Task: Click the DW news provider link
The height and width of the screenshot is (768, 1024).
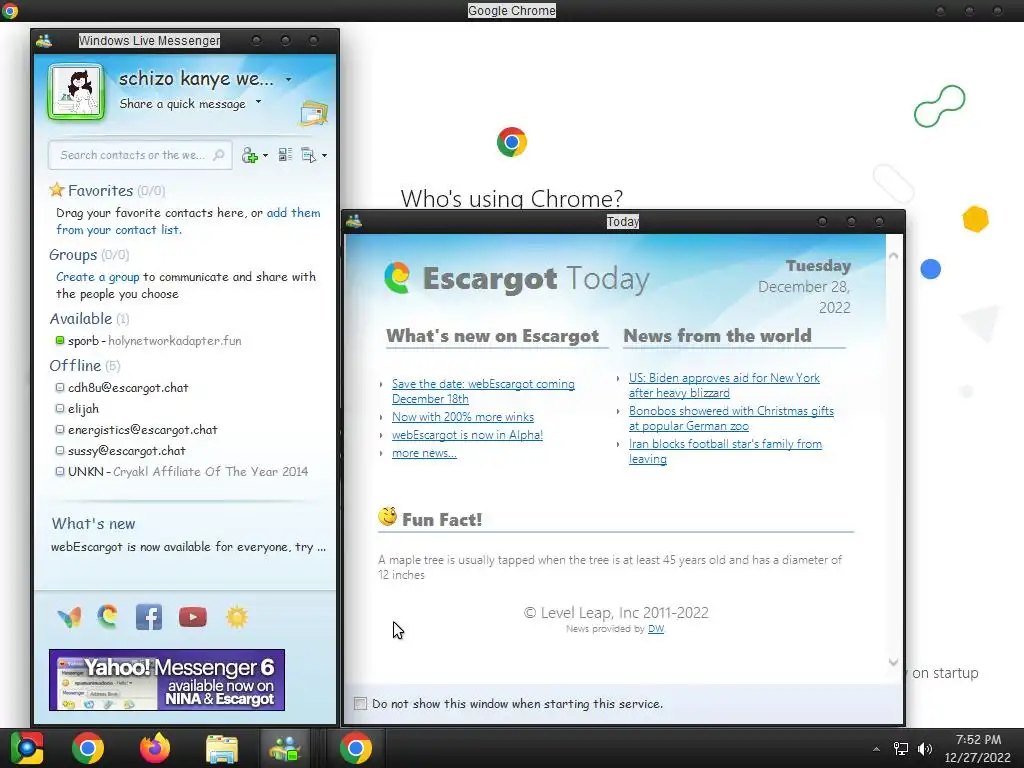Action: (656, 629)
